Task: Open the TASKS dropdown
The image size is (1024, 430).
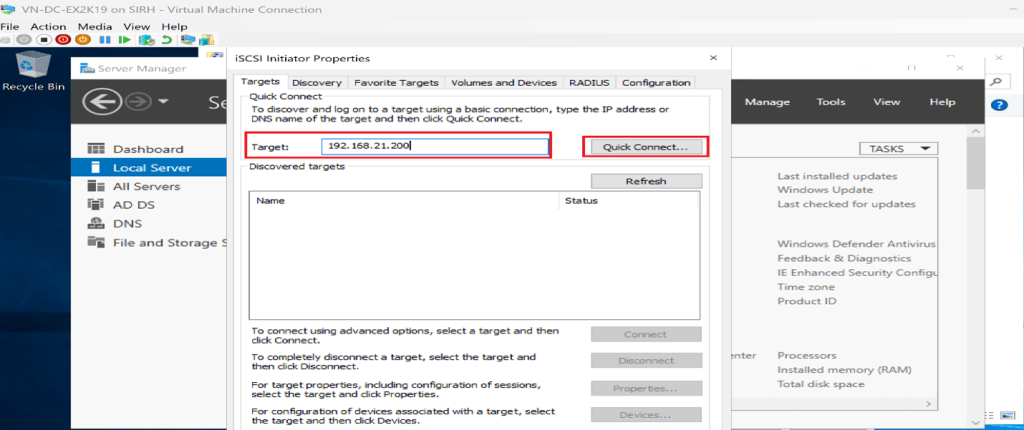Action: click(x=899, y=148)
